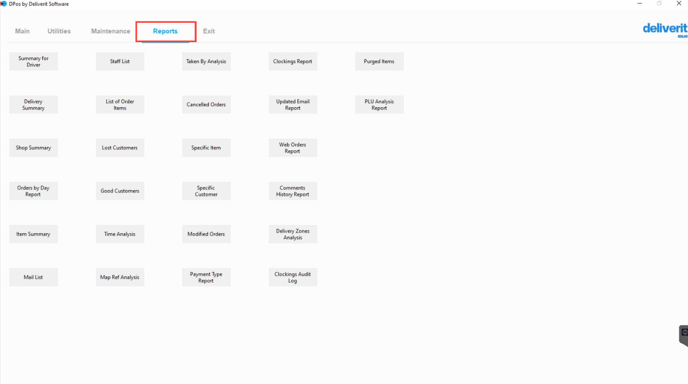The width and height of the screenshot is (688, 384).
Task: Open the Item Summary report
Action: click(x=33, y=234)
